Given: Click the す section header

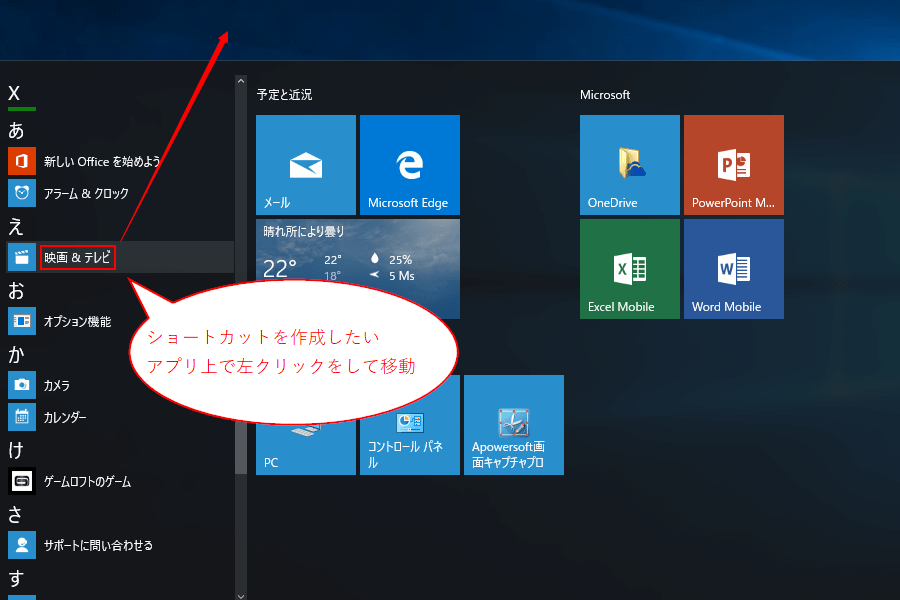Looking at the screenshot, I should coord(16,578).
